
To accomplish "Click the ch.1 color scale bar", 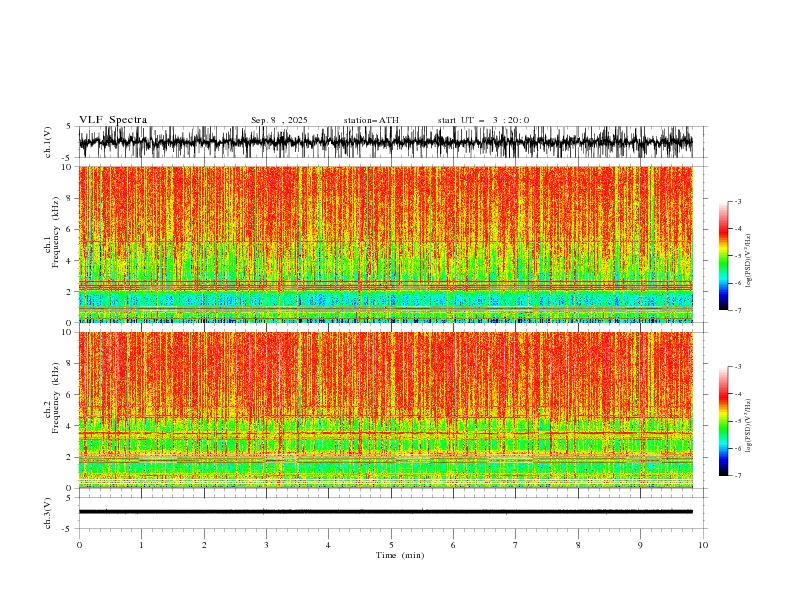I will (723, 256).
